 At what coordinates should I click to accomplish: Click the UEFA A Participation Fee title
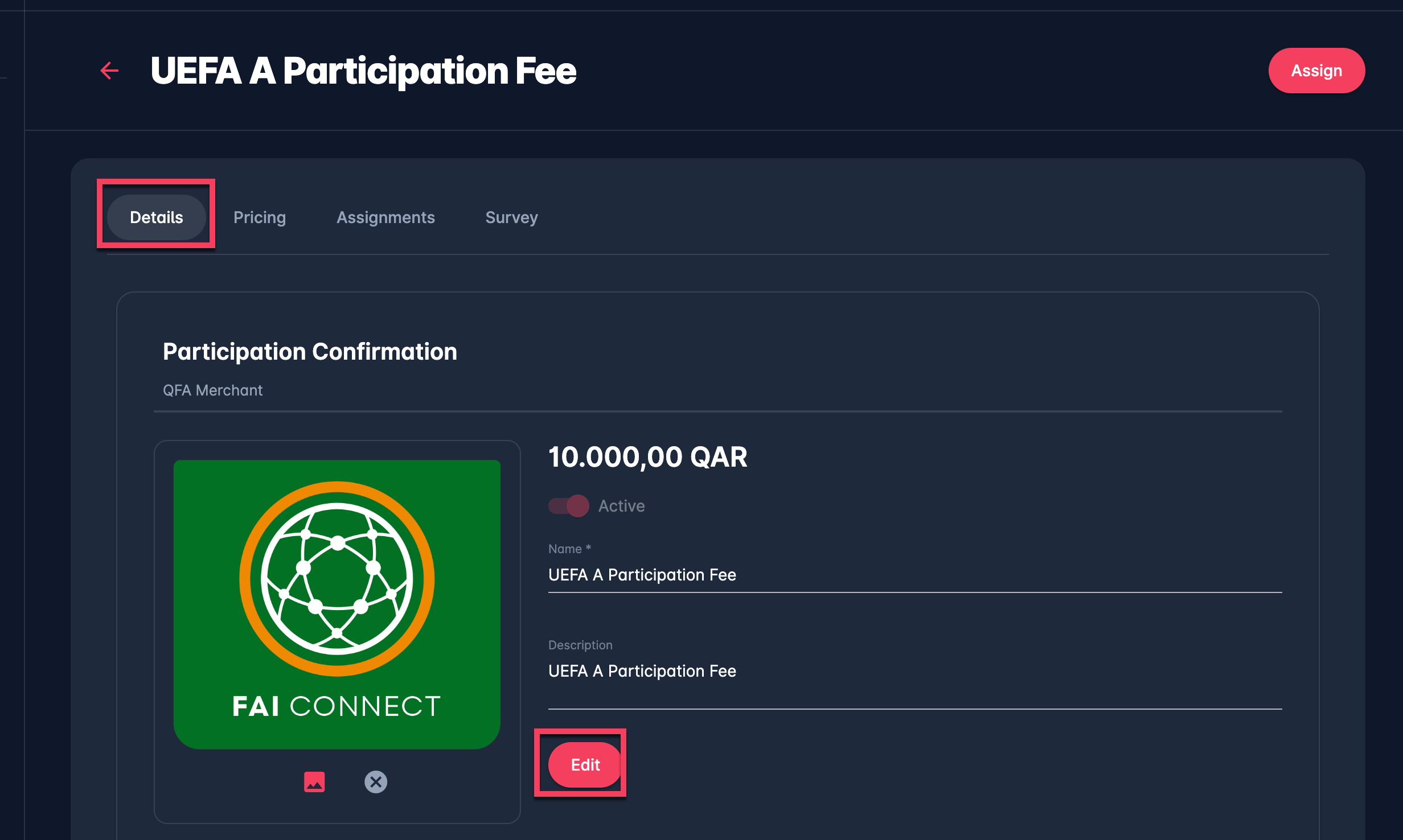pyautogui.click(x=363, y=71)
